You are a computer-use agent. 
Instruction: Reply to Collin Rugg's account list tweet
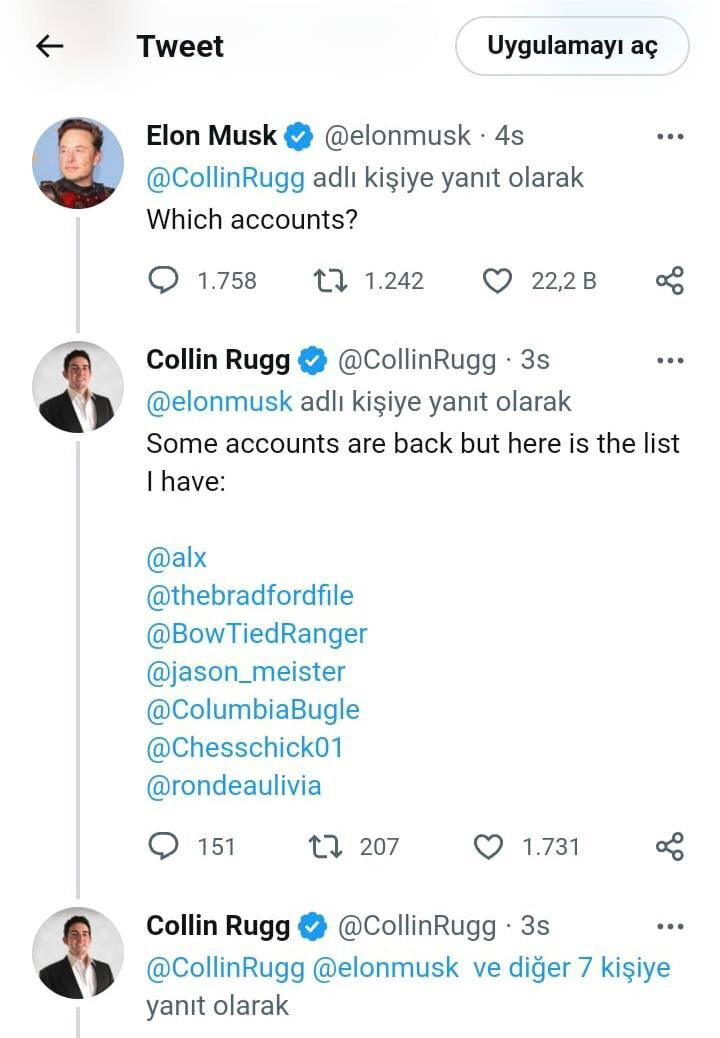(x=163, y=847)
